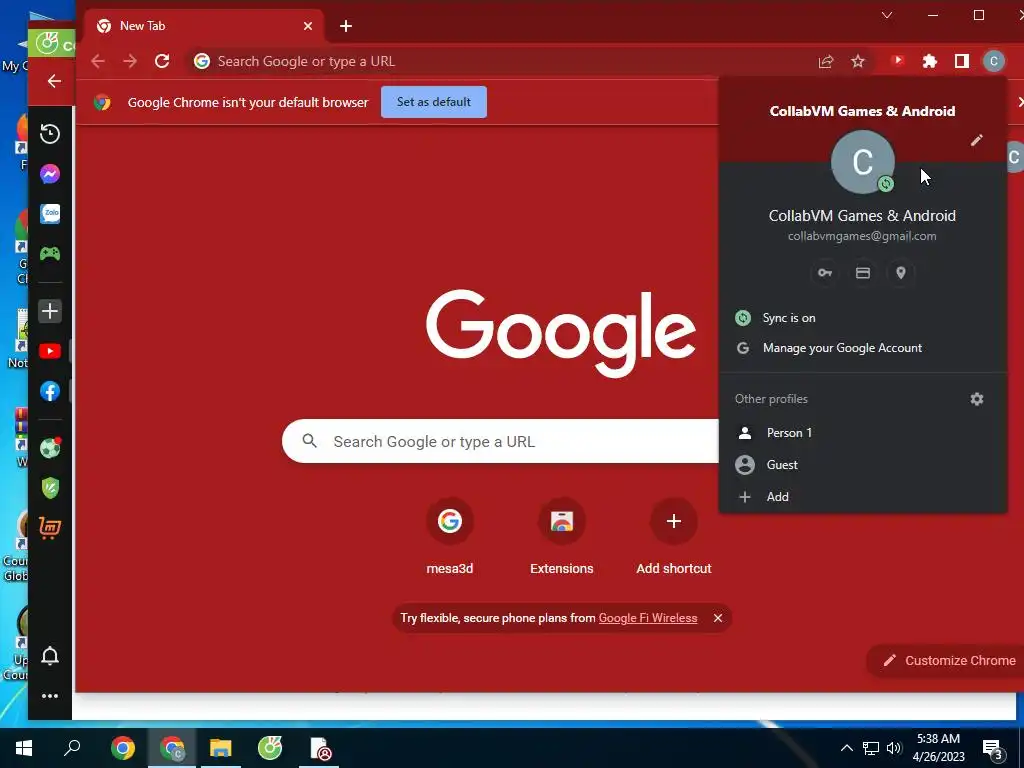Click the collabvmgames@gmail.com email text
The width and height of the screenshot is (1024, 768).
click(862, 236)
